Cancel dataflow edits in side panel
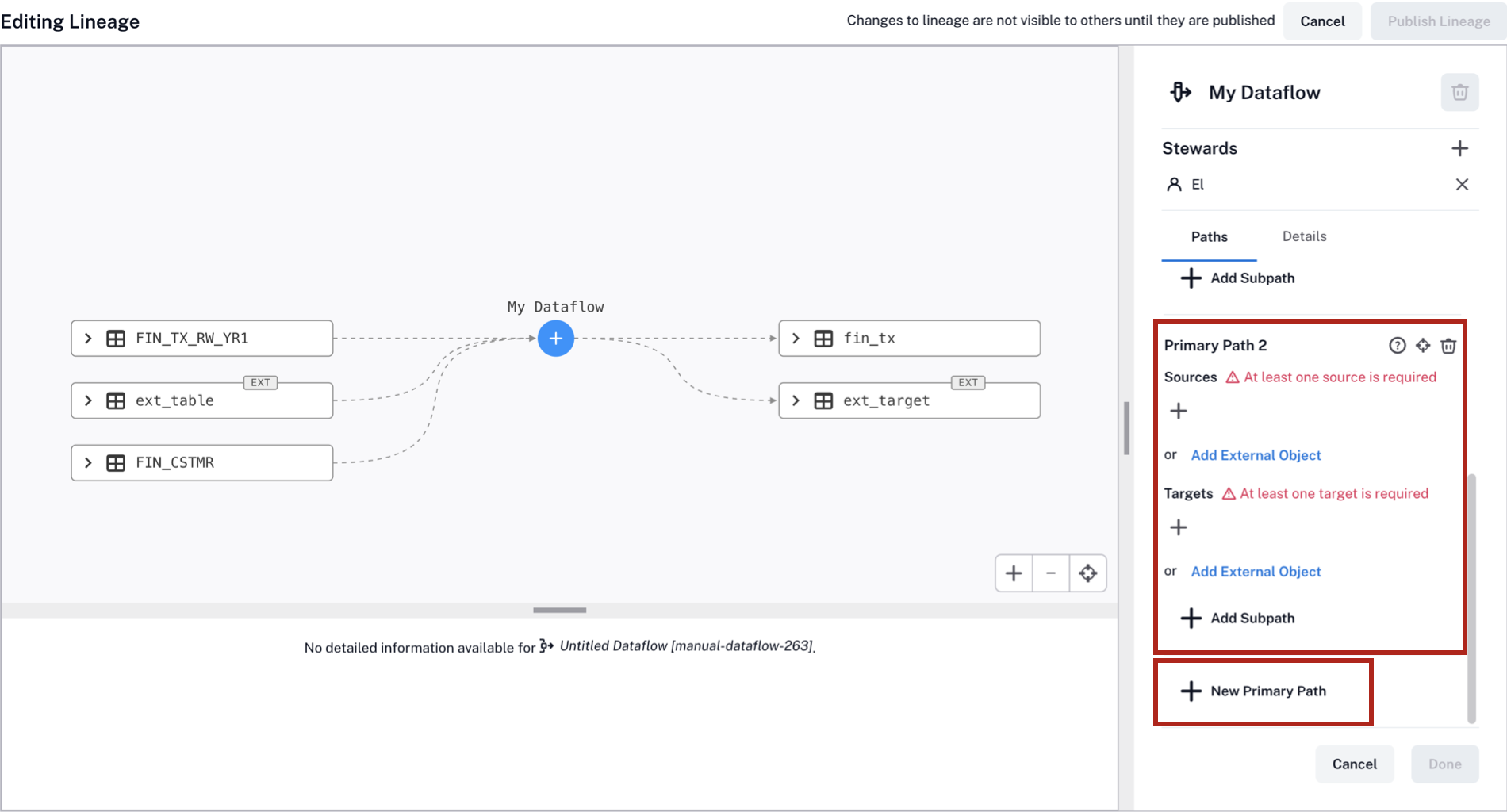This screenshot has width=1507, height=812. coord(1354,764)
